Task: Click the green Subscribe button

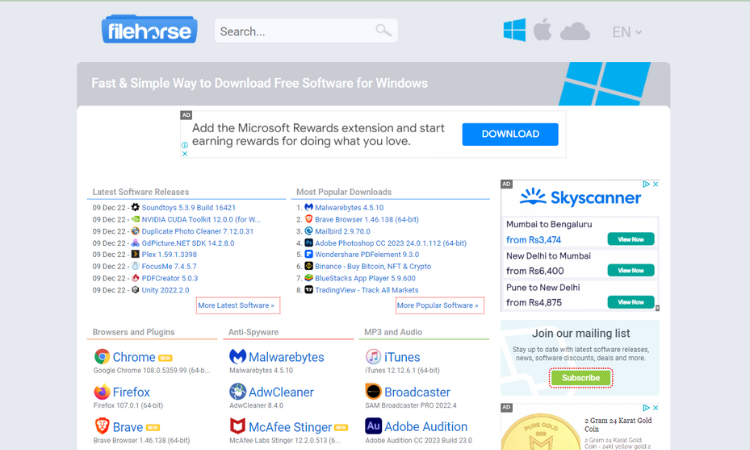Action: [581, 378]
